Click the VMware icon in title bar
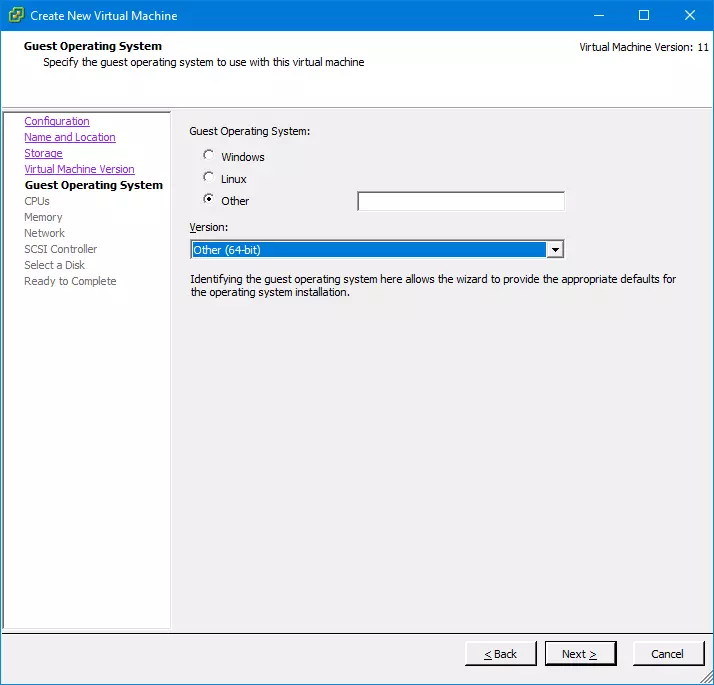This screenshot has width=714, height=685. [15, 15]
